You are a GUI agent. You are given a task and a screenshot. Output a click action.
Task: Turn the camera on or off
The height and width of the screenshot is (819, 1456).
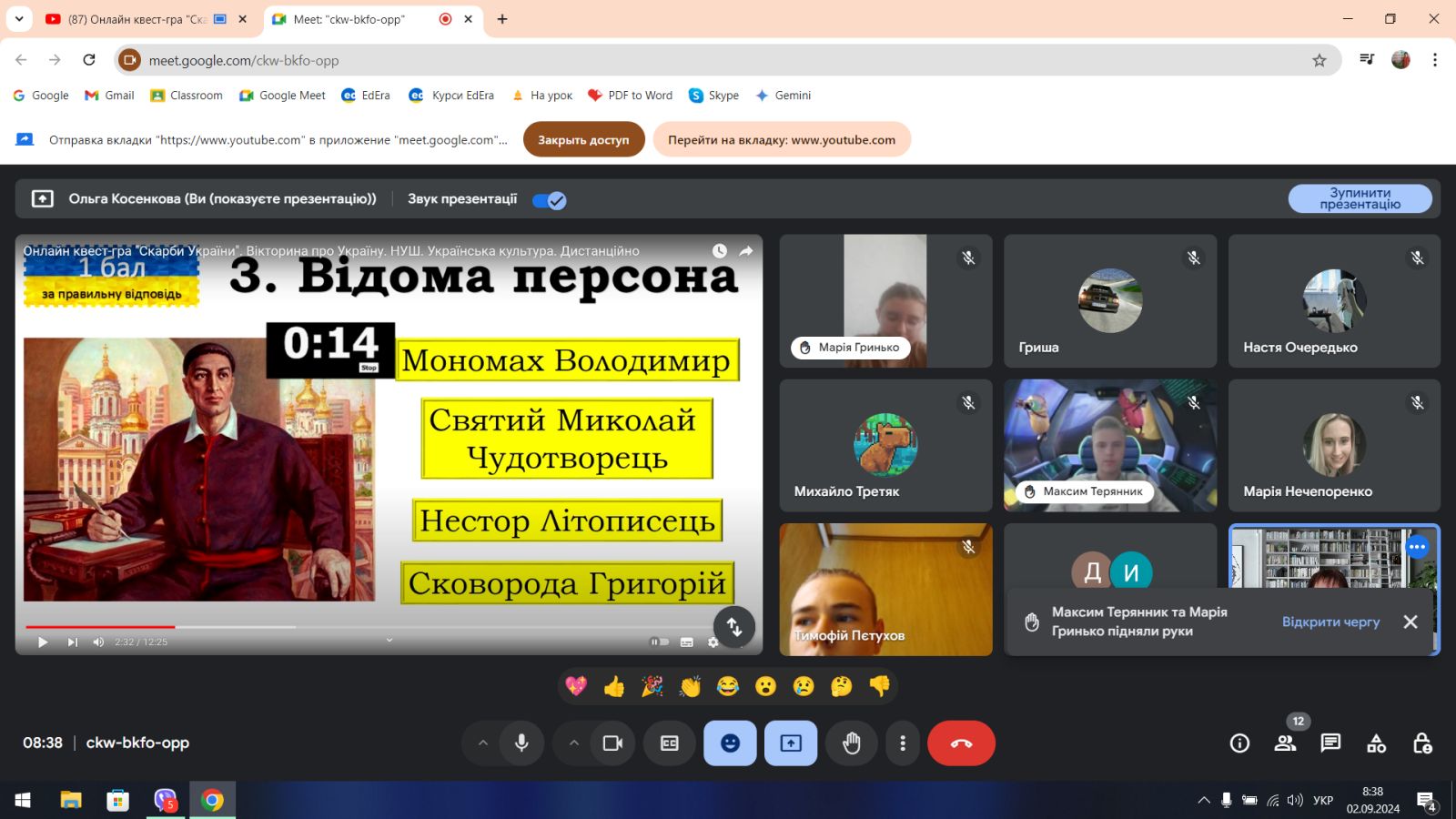coord(612,743)
